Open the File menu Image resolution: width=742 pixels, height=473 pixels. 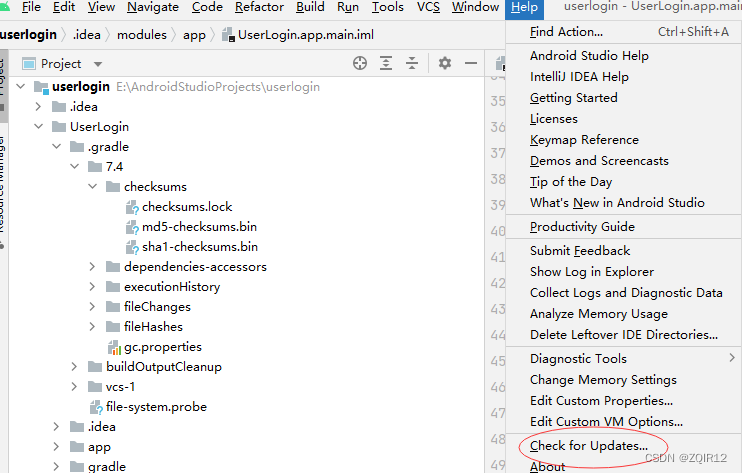point(31,7)
